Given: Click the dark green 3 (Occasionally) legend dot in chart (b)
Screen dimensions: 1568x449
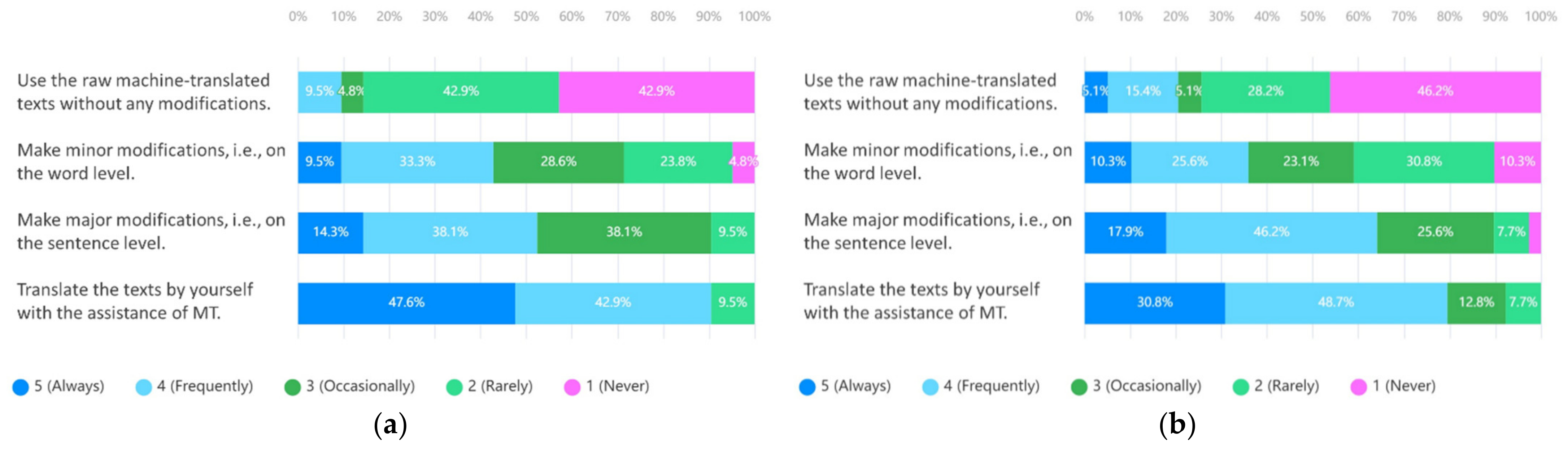Looking at the screenshot, I should 1079,387.
